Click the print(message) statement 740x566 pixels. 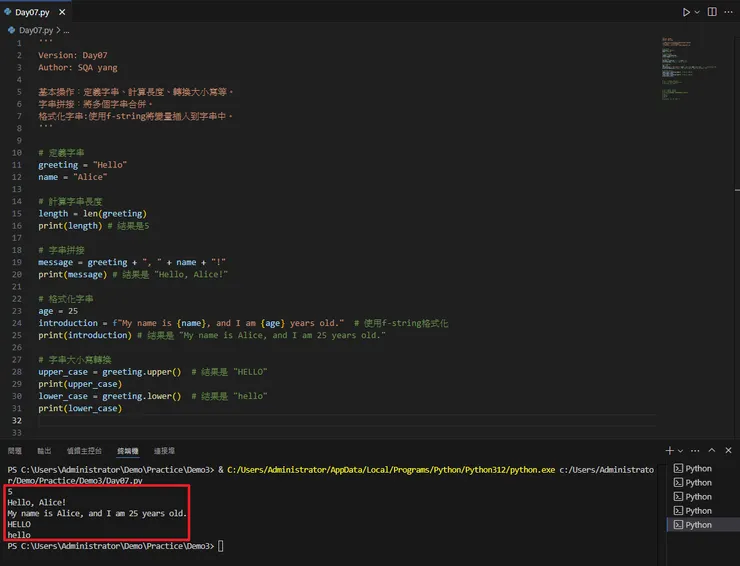point(73,274)
